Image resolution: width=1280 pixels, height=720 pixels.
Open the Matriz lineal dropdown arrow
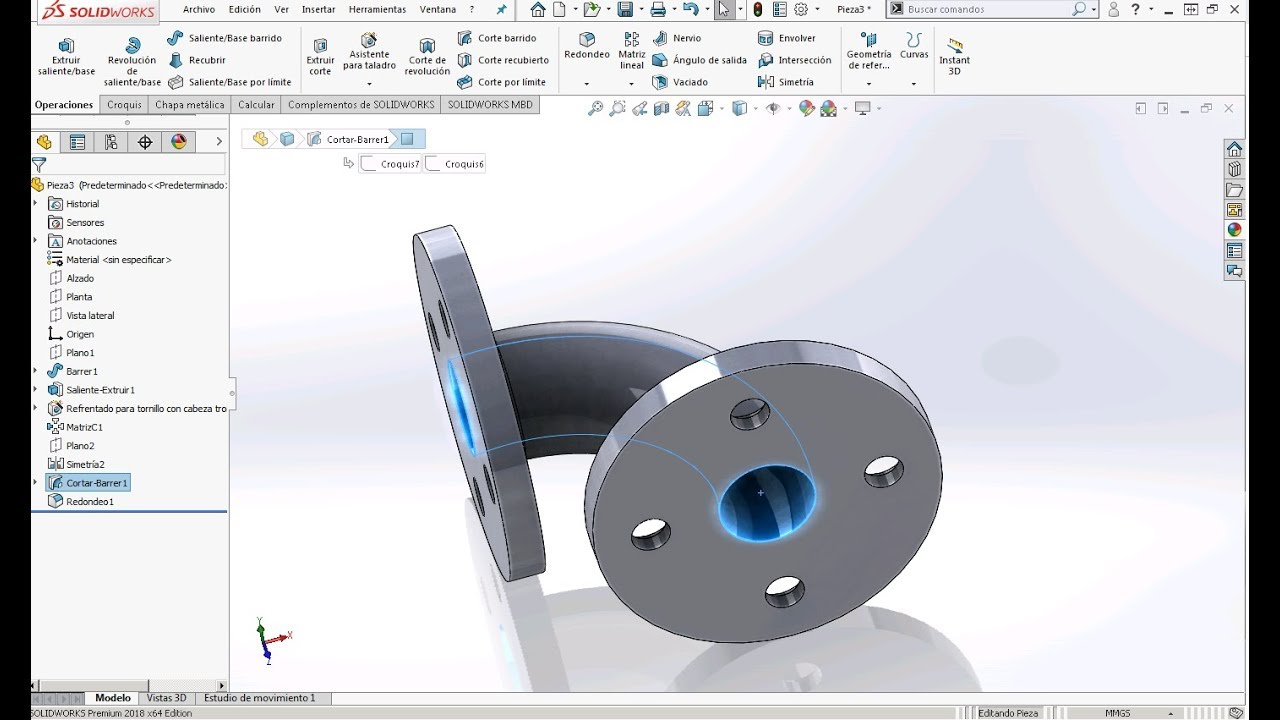tap(632, 84)
